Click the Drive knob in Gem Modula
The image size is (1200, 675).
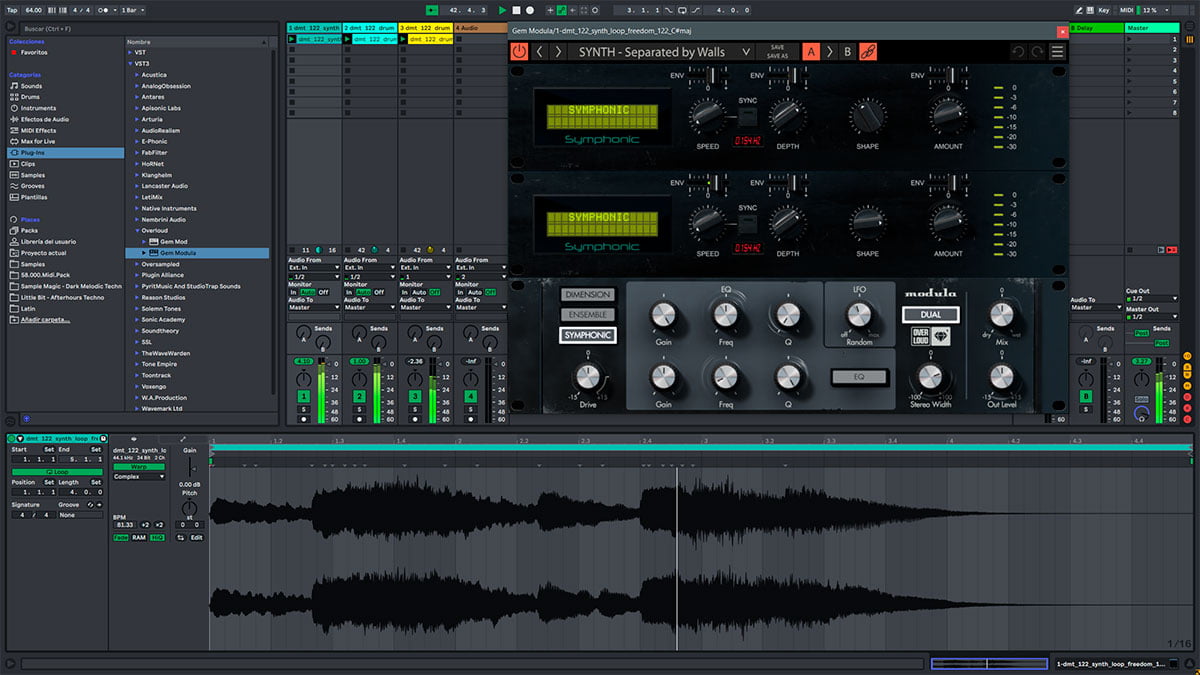(x=588, y=377)
